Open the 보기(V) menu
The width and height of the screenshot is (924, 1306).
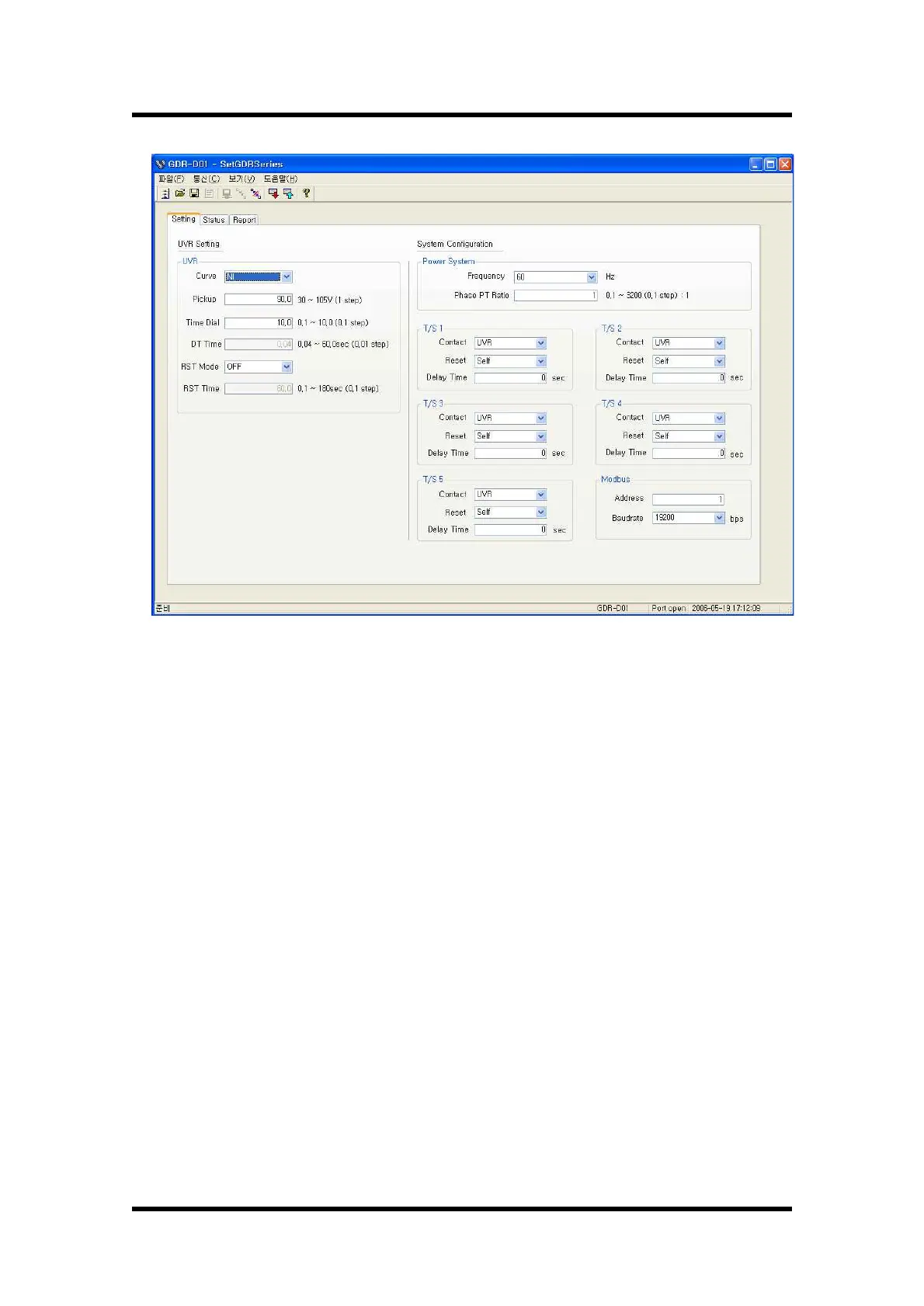click(241, 179)
